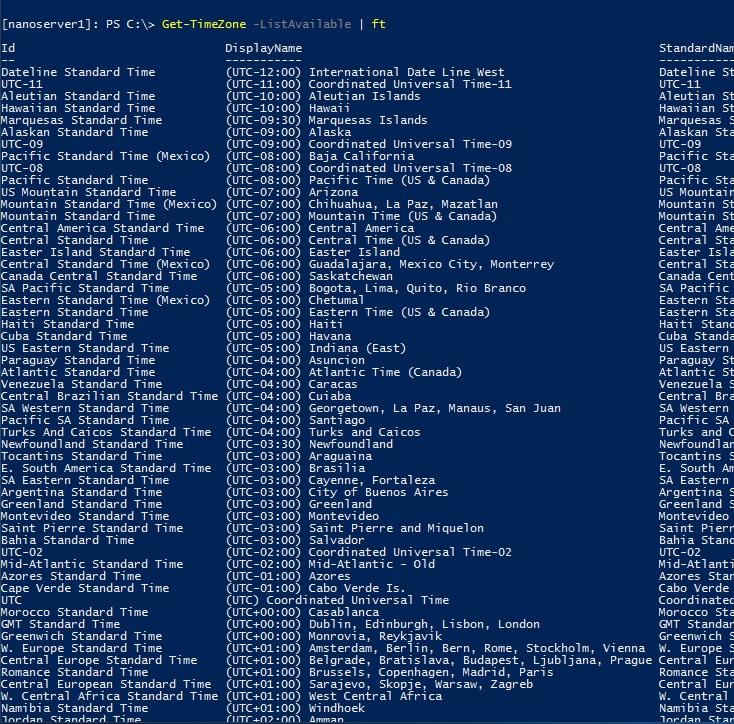
Task: Select 'Guadalajara, Mexico City, Monterrey' entry
Action: 431,264
